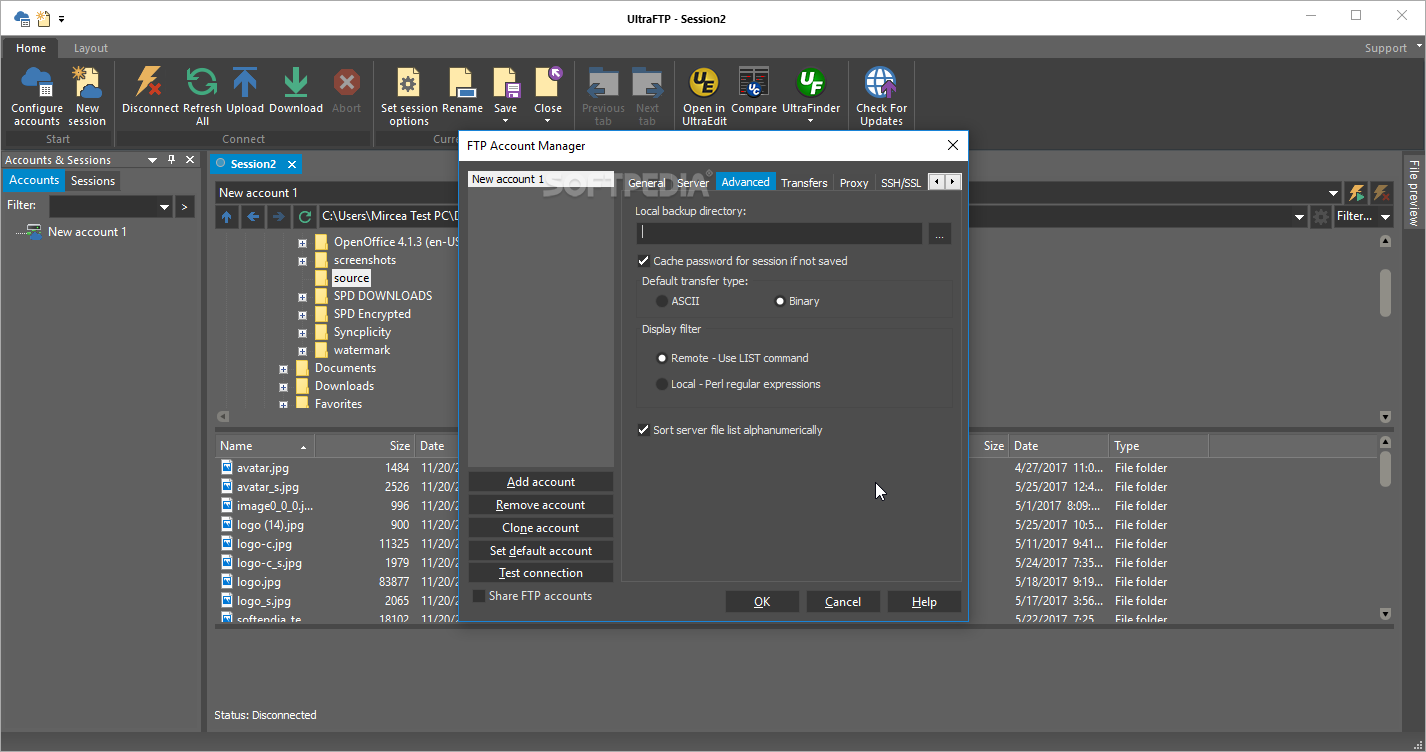The image size is (1426, 752).
Task: Browse for local backup directory
Action: click(939, 233)
